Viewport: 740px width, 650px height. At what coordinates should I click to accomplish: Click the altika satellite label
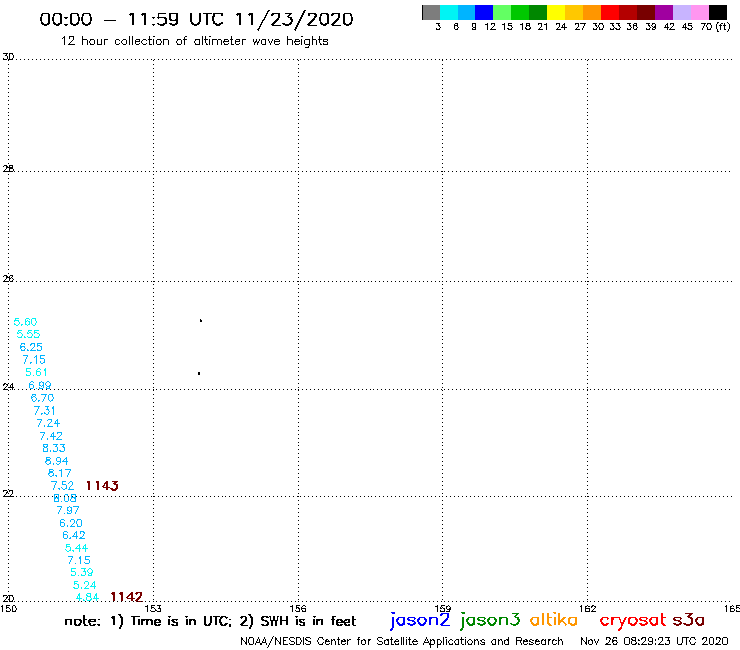[554, 619]
